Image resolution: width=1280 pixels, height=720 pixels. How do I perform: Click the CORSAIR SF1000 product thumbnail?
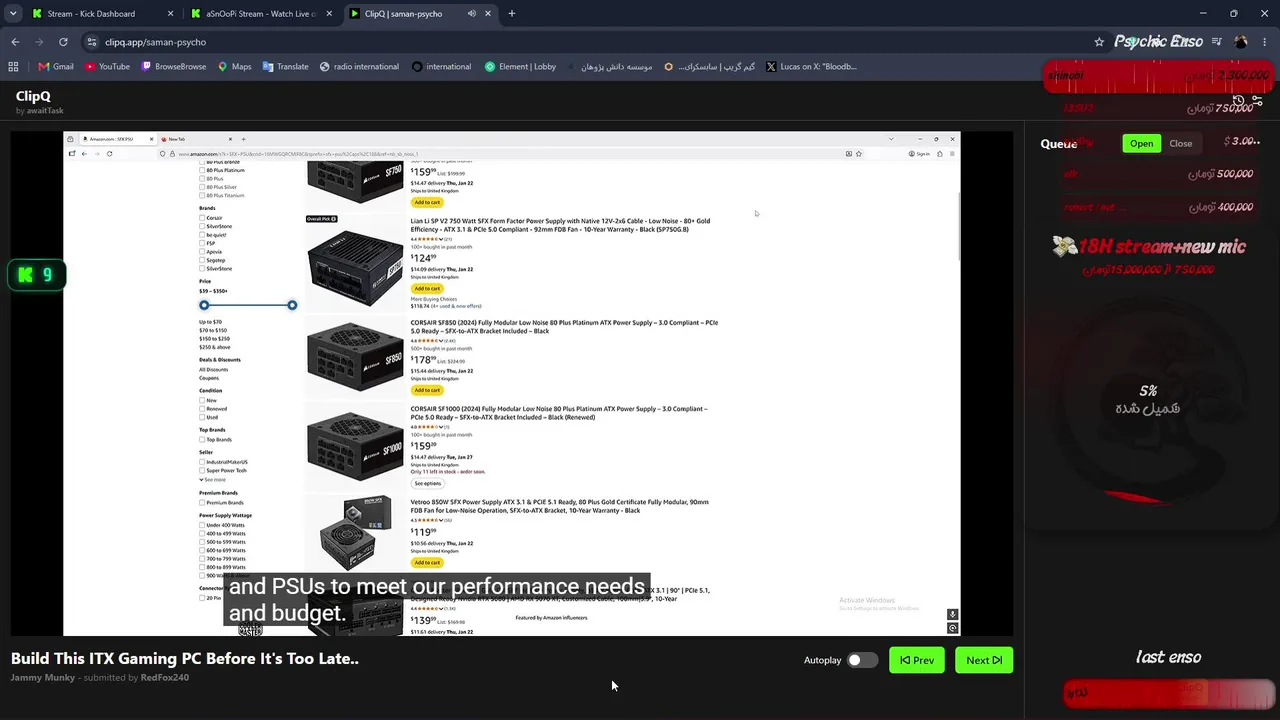(x=355, y=447)
